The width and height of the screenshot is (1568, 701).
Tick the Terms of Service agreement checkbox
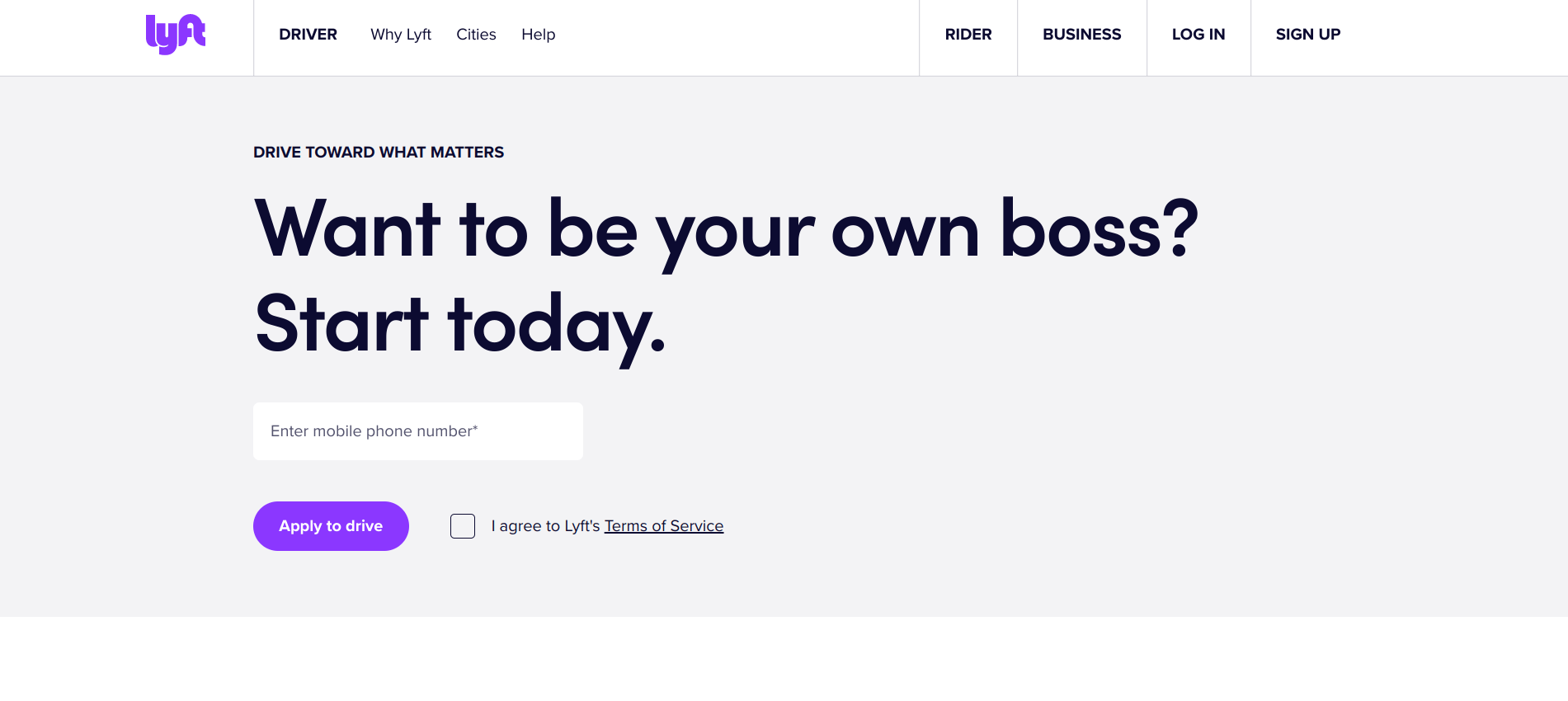point(463,526)
